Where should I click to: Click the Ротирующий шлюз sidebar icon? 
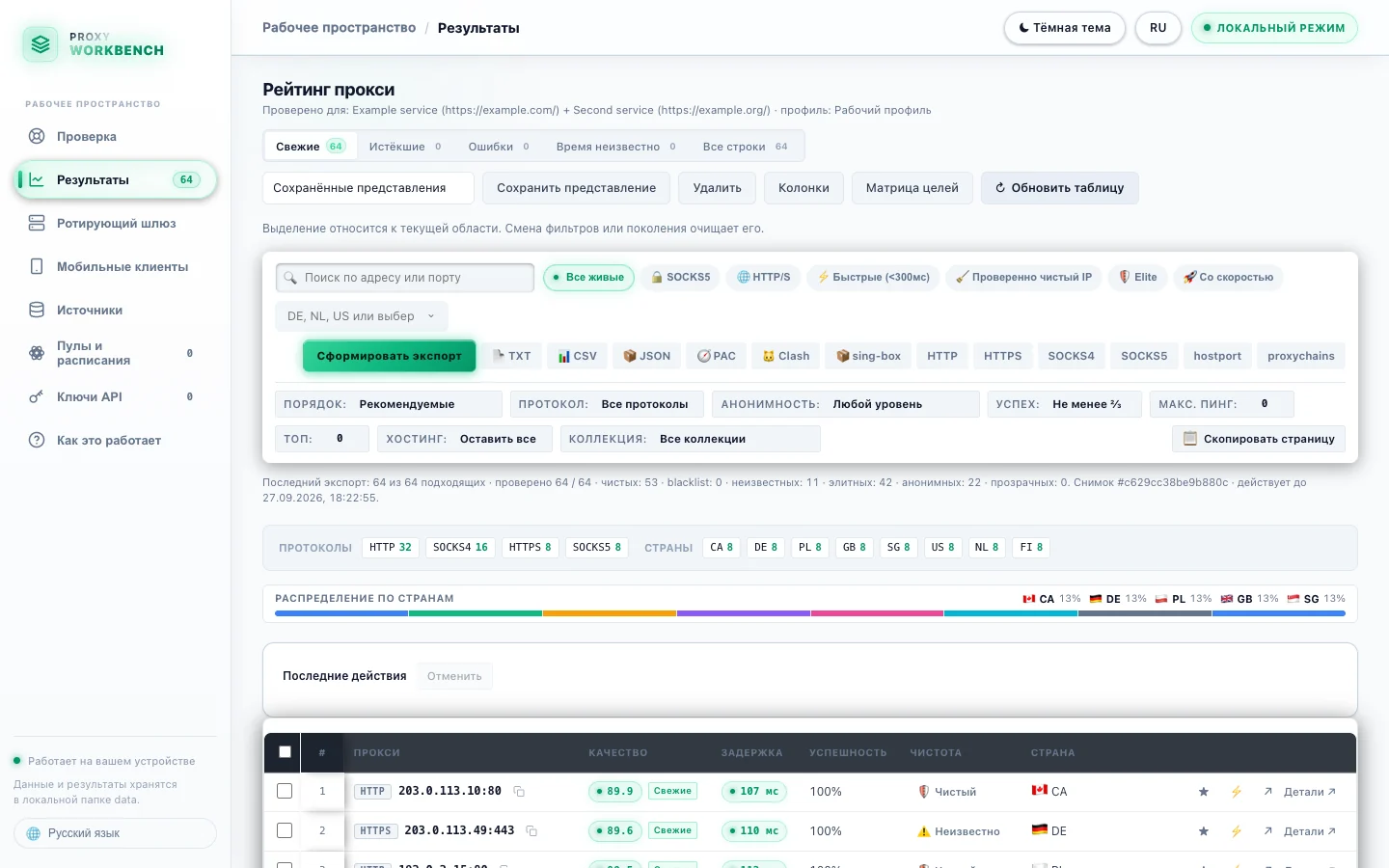coord(37,223)
